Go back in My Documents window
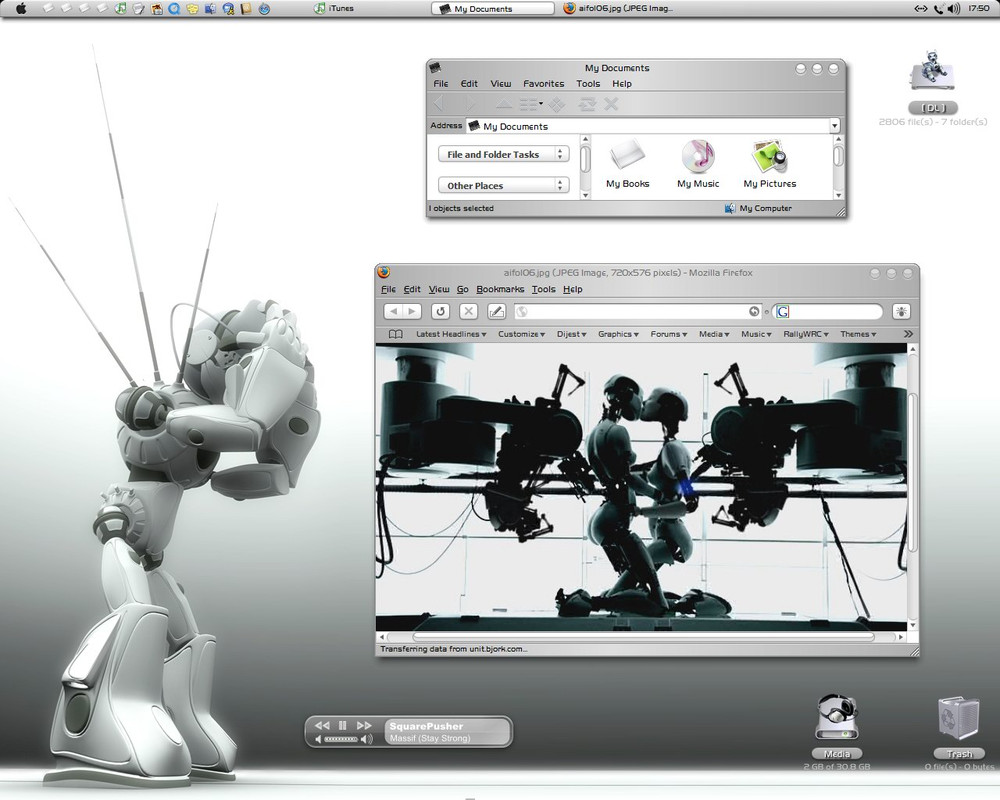Image resolution: width=1000 pixels, height=800 pixels. pos(439,103)
